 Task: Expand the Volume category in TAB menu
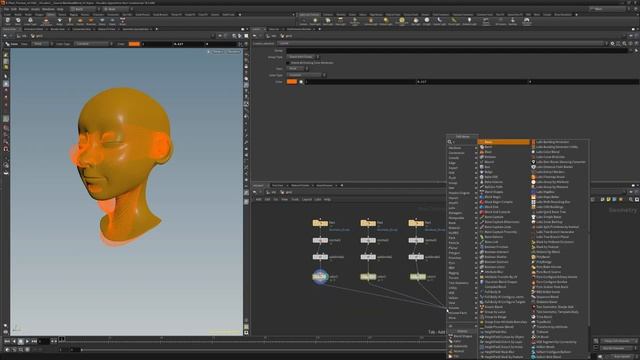(x=462, y=308)
